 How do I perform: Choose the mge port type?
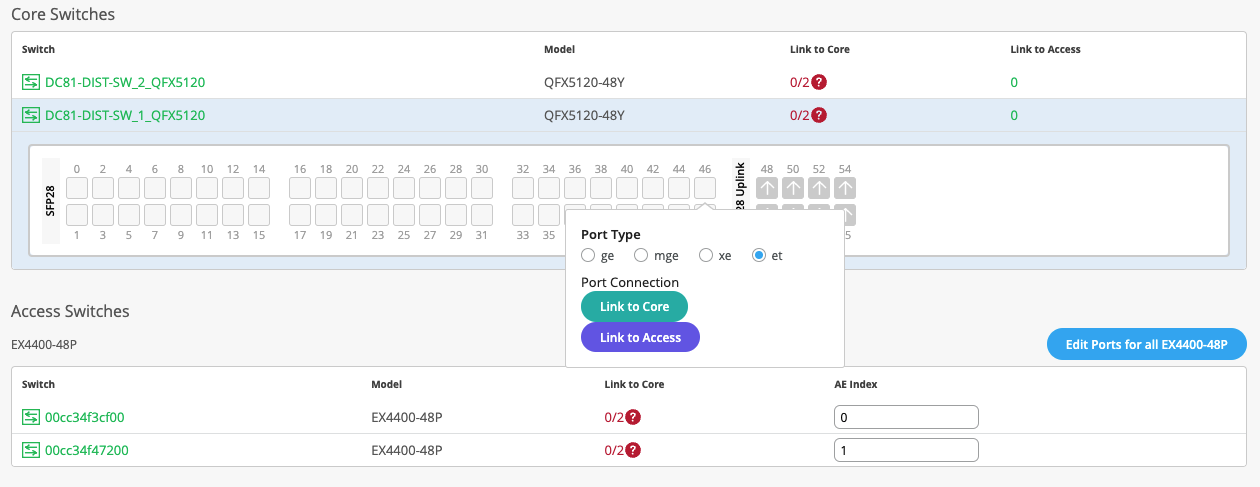642,255
